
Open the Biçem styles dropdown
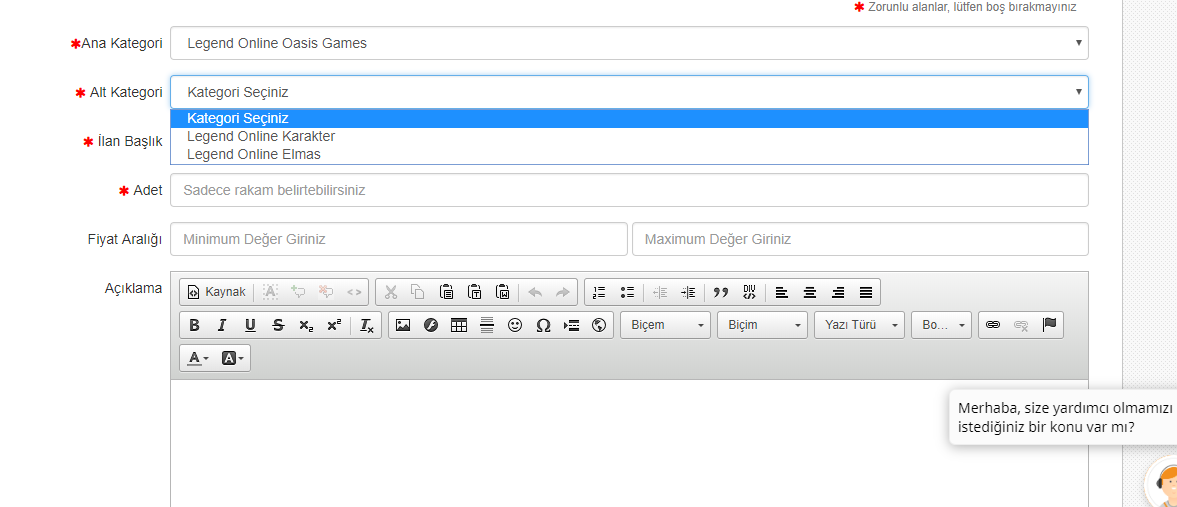(666, 325)
